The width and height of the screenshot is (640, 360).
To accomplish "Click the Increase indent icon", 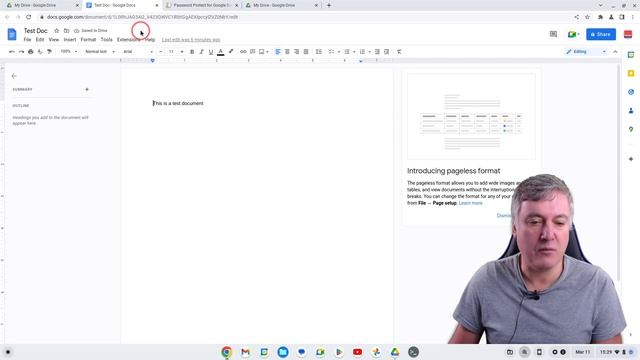I will click(387, 52).
